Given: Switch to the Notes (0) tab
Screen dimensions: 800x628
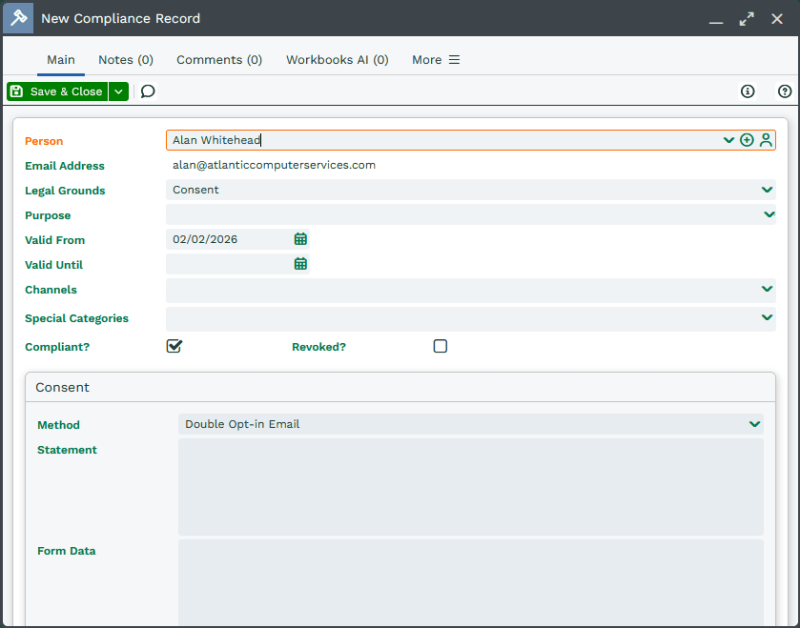Looking at the screenshot, I should pos(126,60).
